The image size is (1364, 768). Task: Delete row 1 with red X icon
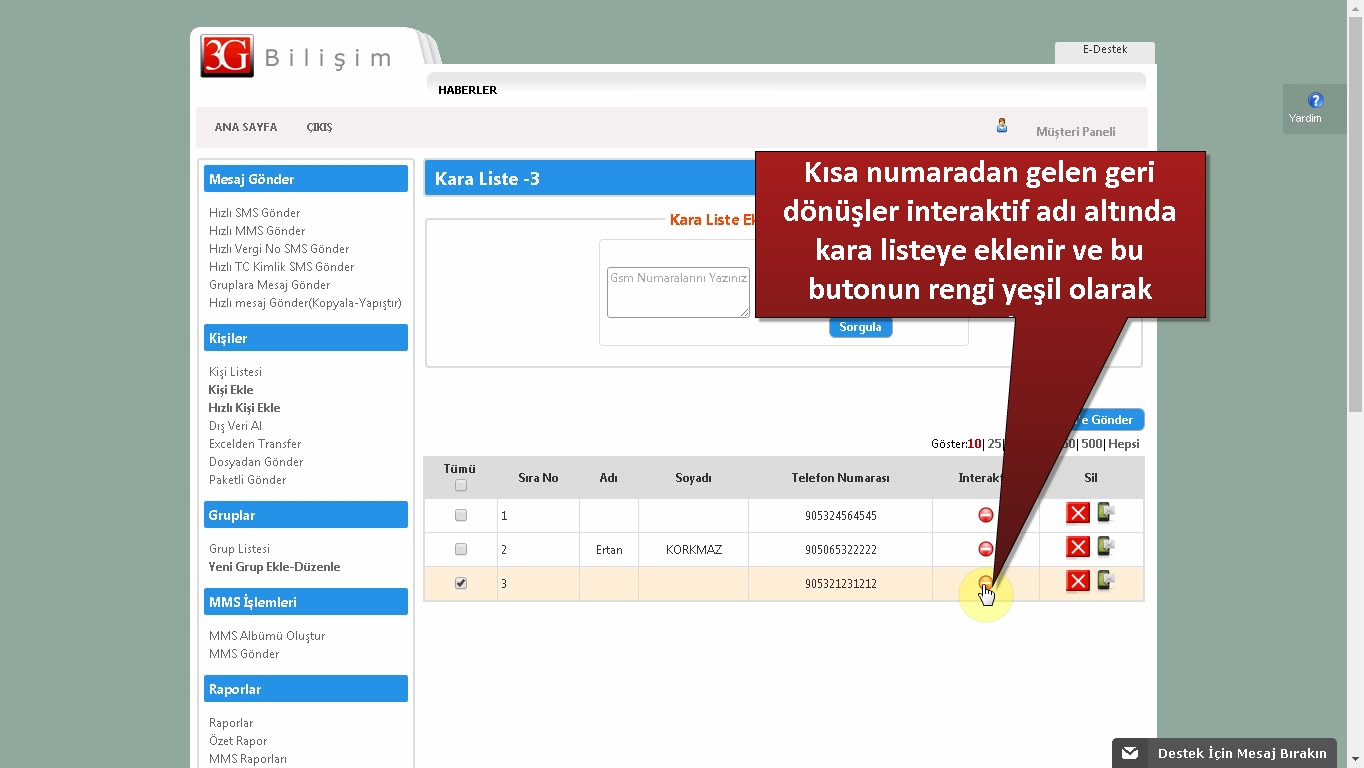pos(1077,514)
